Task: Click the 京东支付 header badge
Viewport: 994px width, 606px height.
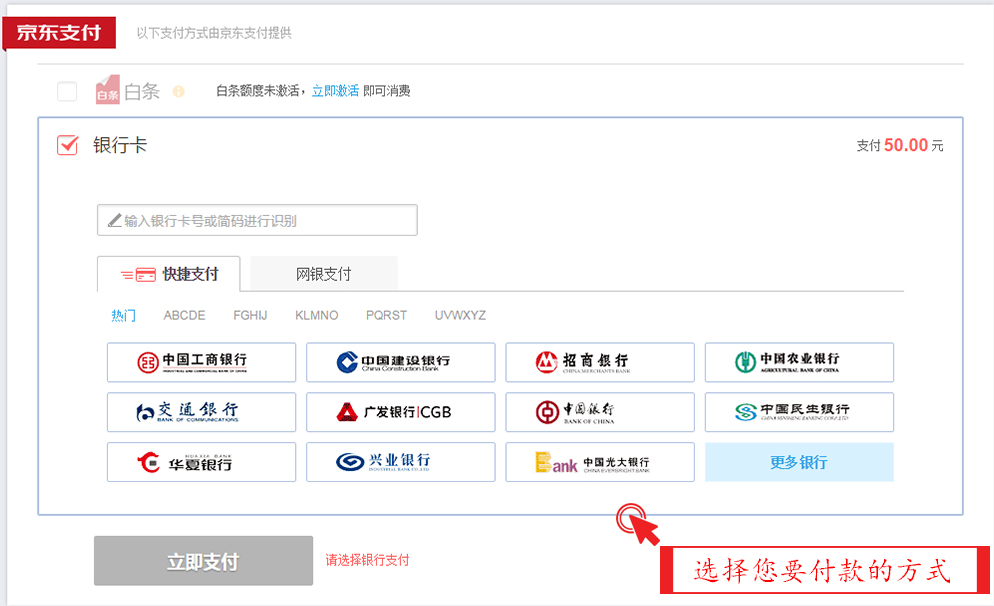Action: (59, 32)
